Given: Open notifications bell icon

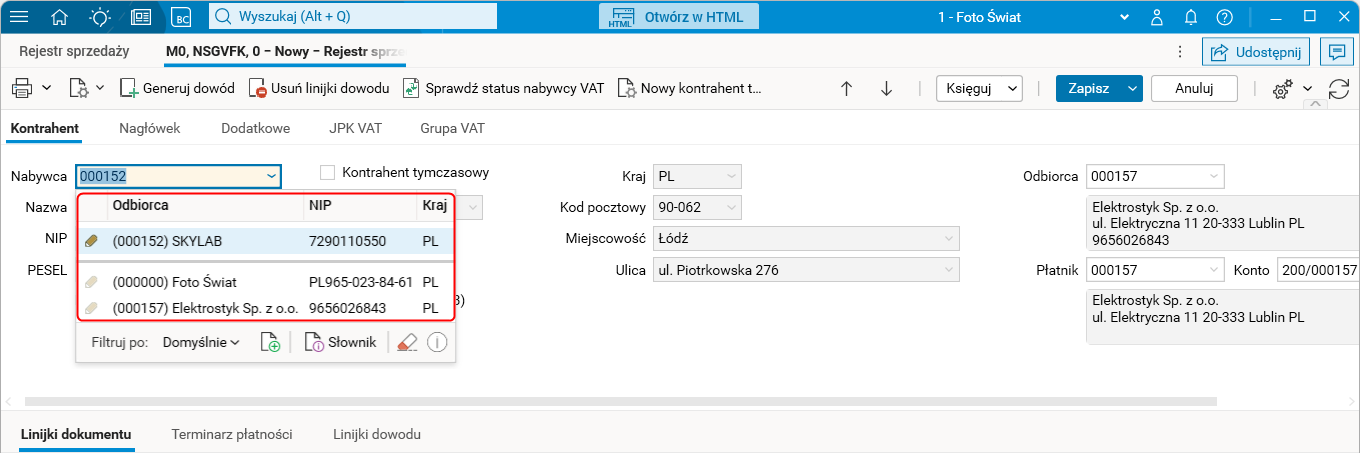Looking at the screenshot, I should pyautogui.click(x=1191, y=16).
